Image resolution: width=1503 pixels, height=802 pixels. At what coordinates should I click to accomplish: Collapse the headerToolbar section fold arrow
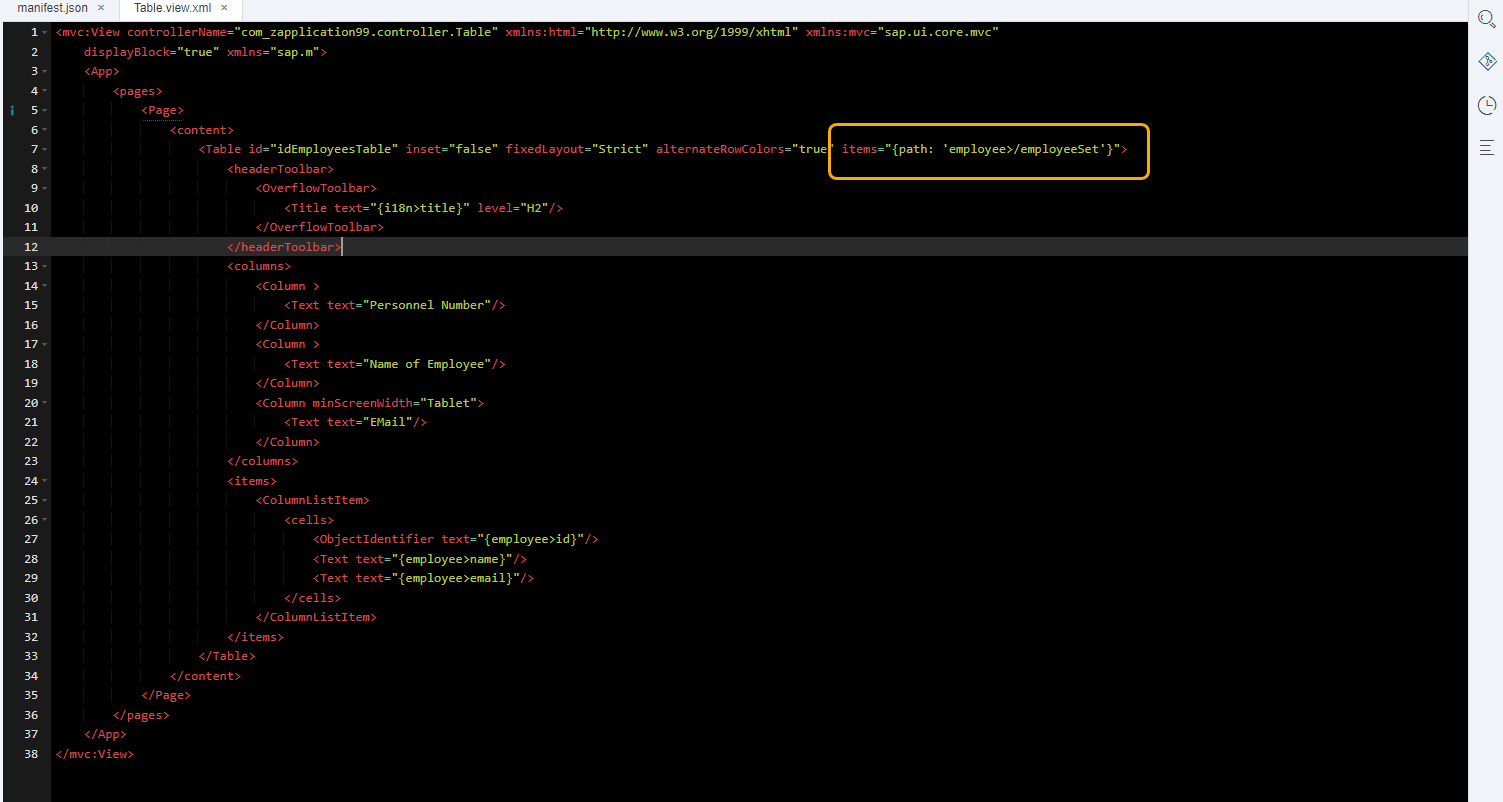pos(42,168)
